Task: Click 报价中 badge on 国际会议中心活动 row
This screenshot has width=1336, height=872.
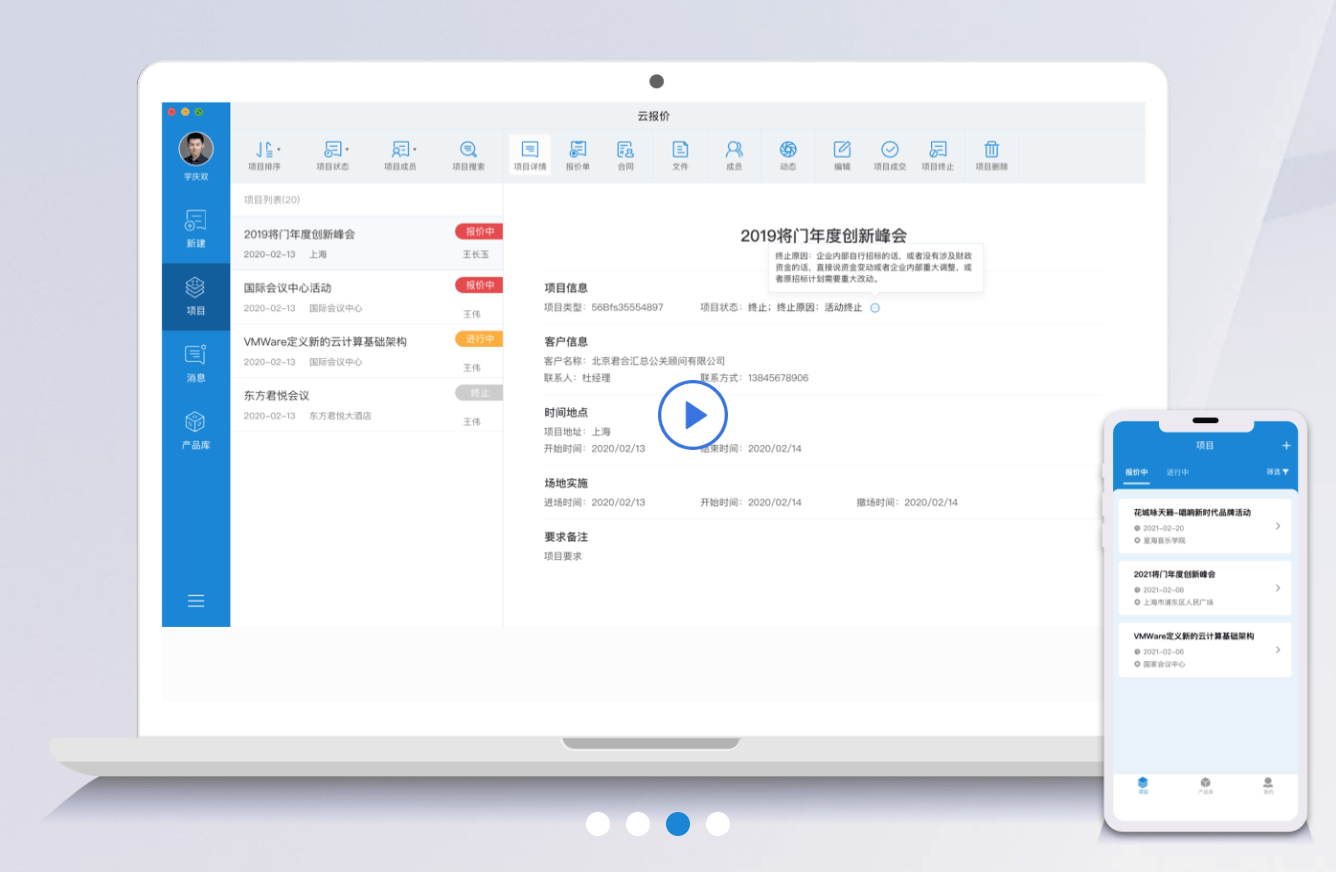Action: coord(479,285)
